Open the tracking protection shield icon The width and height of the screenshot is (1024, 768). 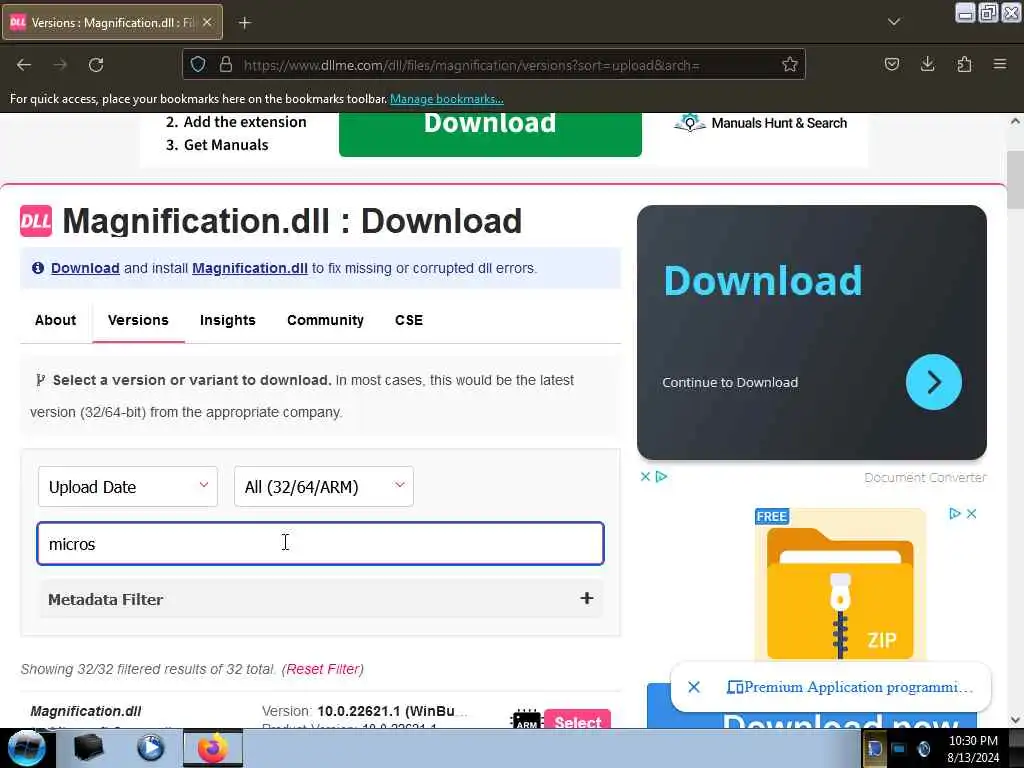click(x=198, y=64)
